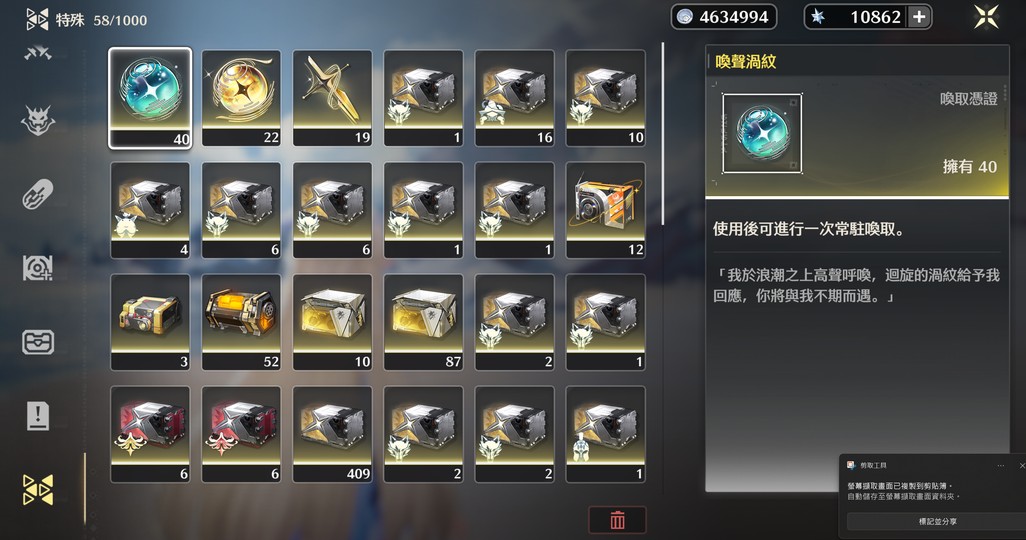
Task: Open the crossed weapons category in sidebar
Action: pos(38,54)
